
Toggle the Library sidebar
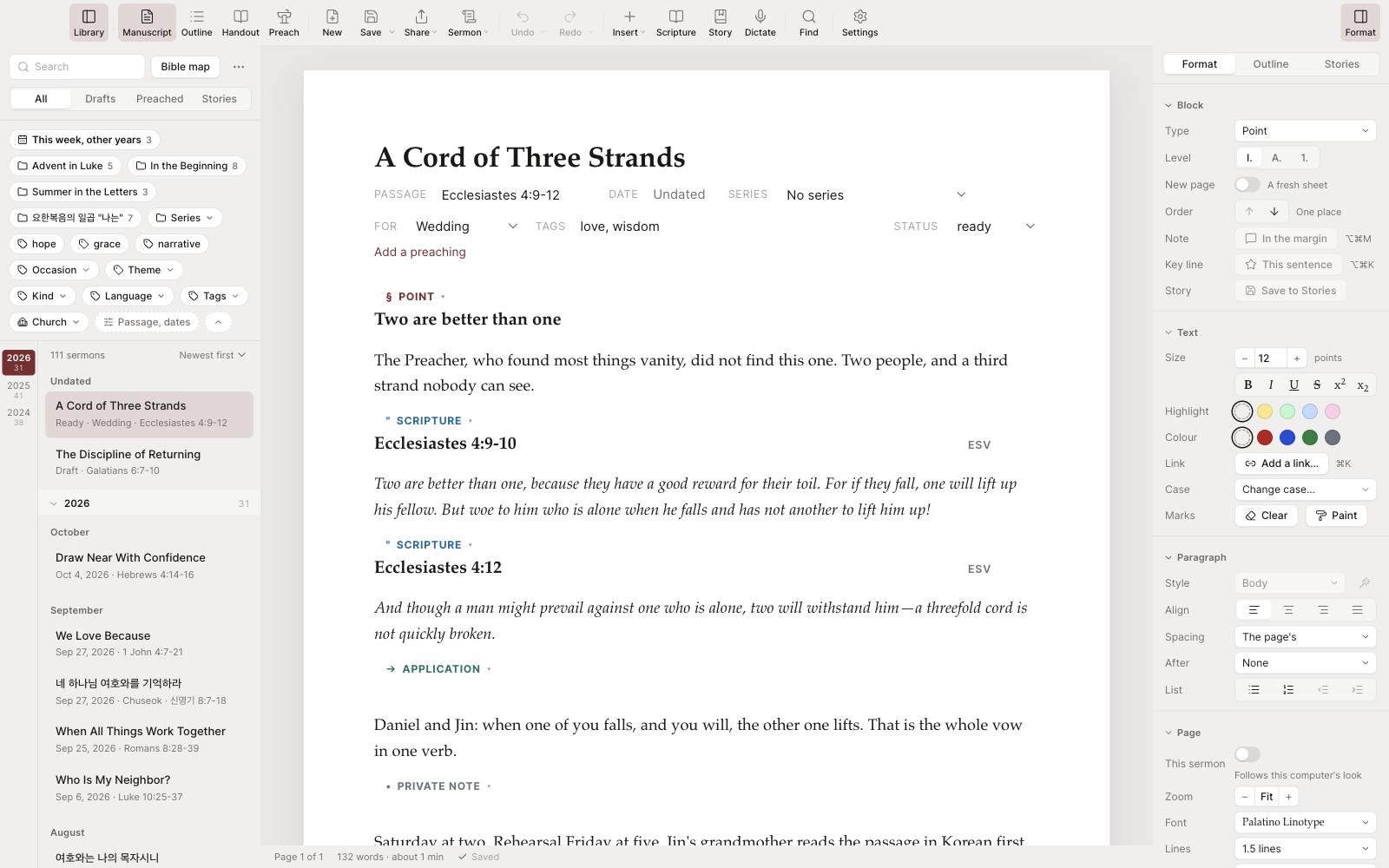click(x=89, y=23)
